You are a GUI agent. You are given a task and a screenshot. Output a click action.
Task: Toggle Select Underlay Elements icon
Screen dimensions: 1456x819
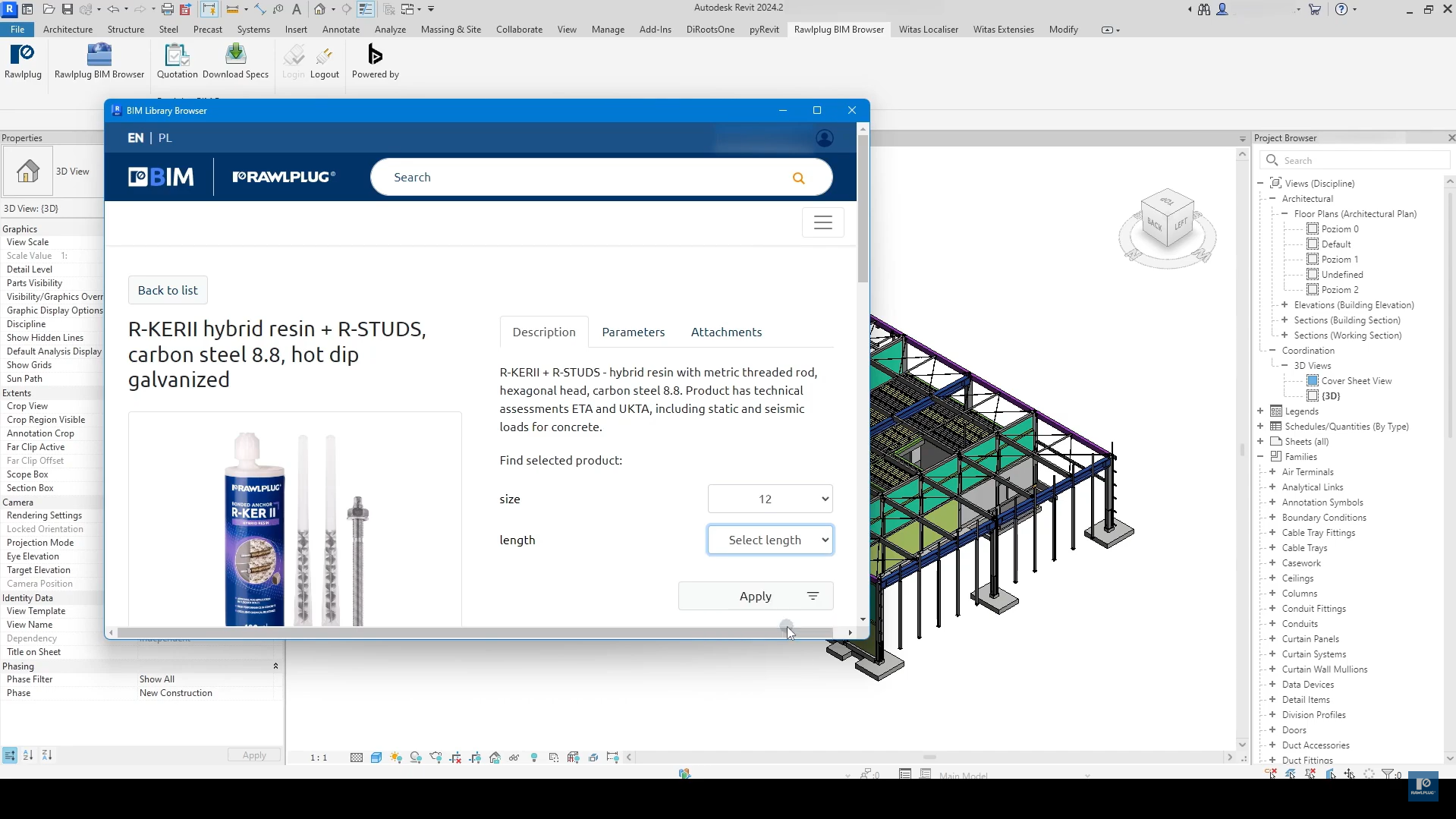pyautogui.click(x=1291, y=774)
